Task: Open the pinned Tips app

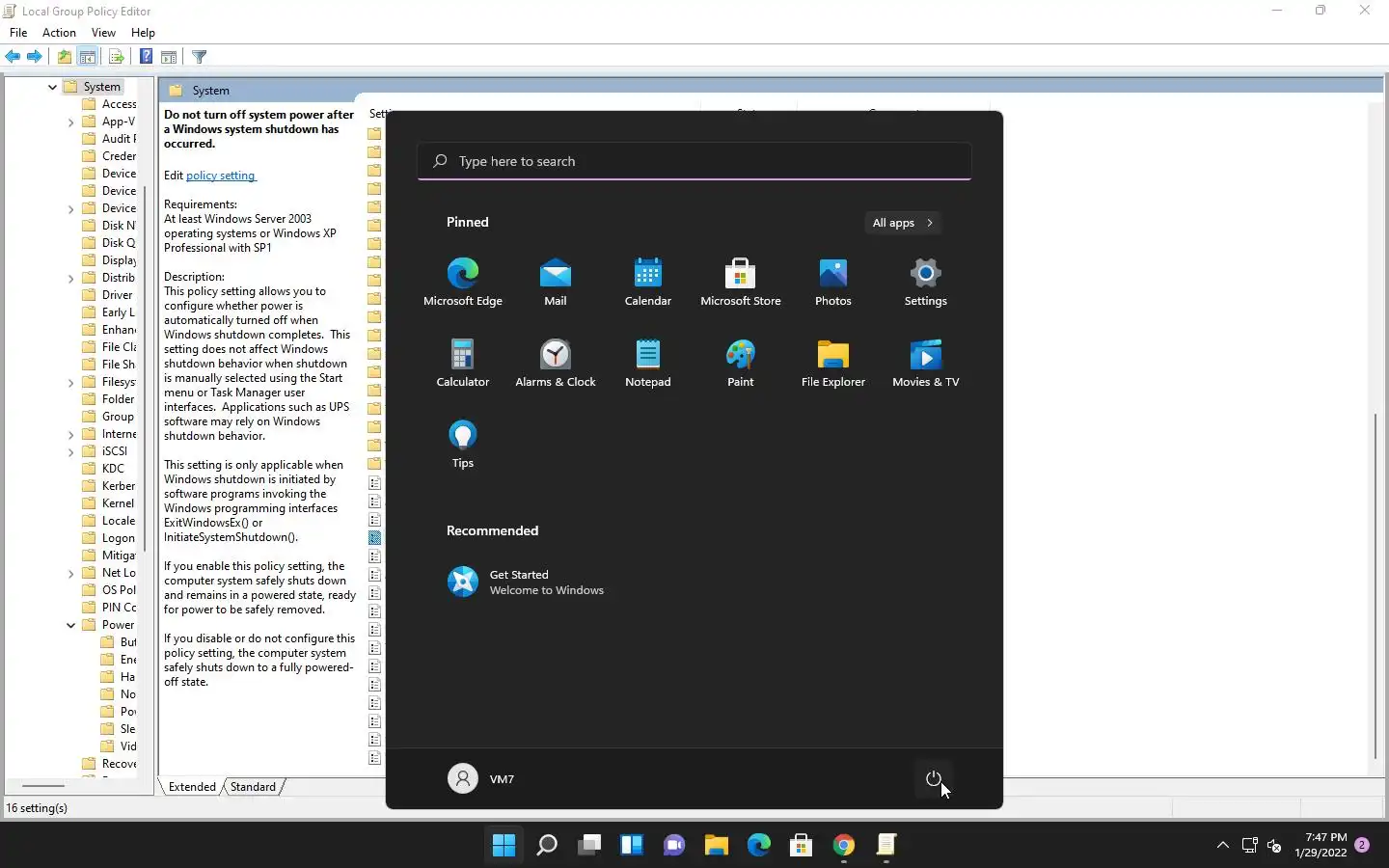Action: (x=463, y=444)
